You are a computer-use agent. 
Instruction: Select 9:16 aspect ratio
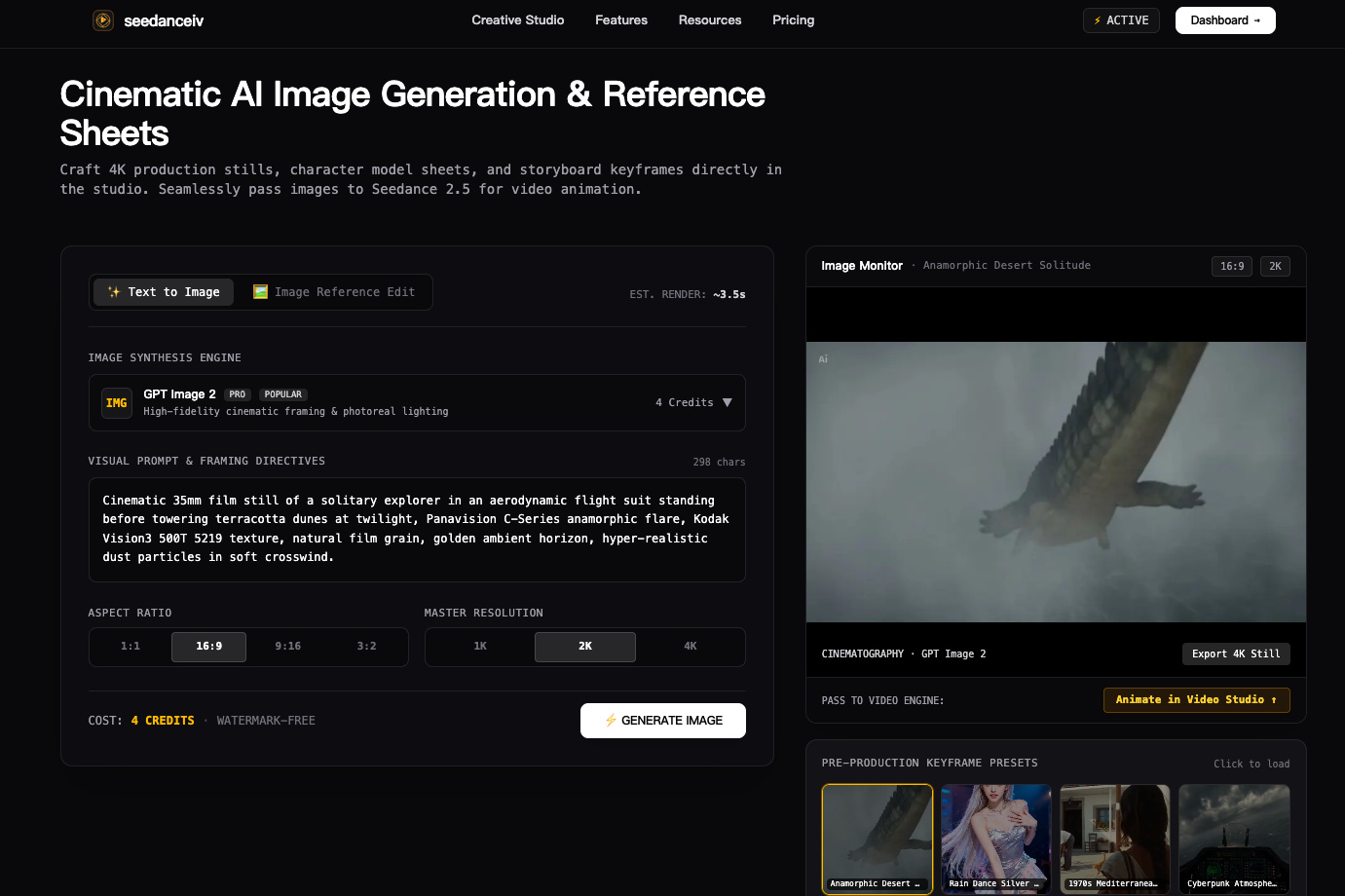(288, 647)
